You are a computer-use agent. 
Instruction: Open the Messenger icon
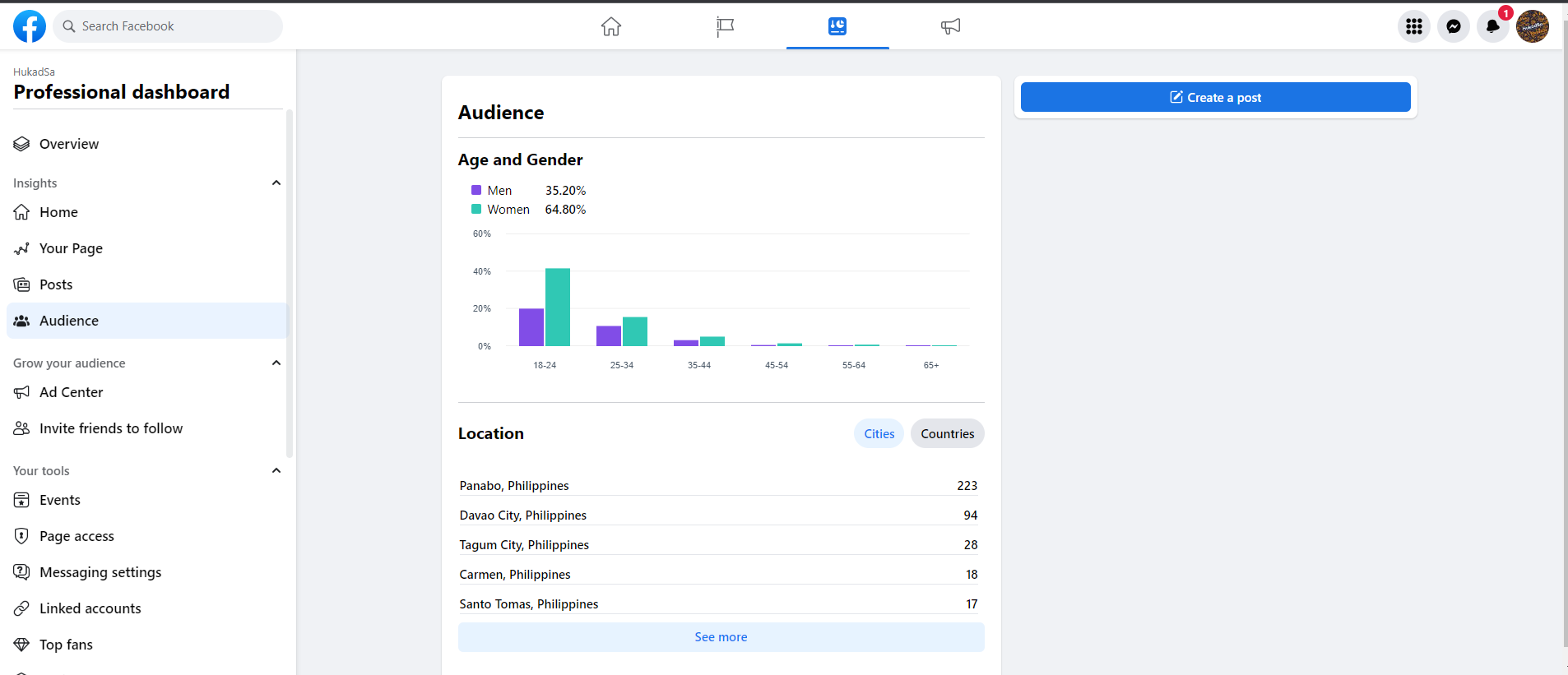click(1453, 26)
